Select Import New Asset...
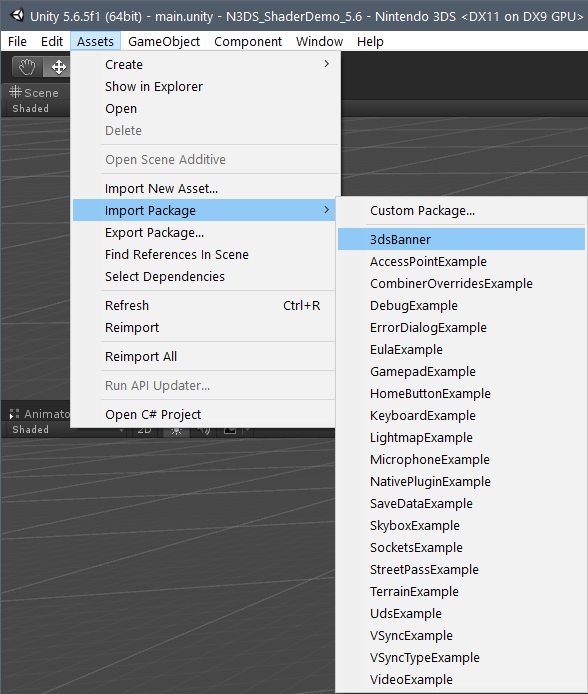 205,189
